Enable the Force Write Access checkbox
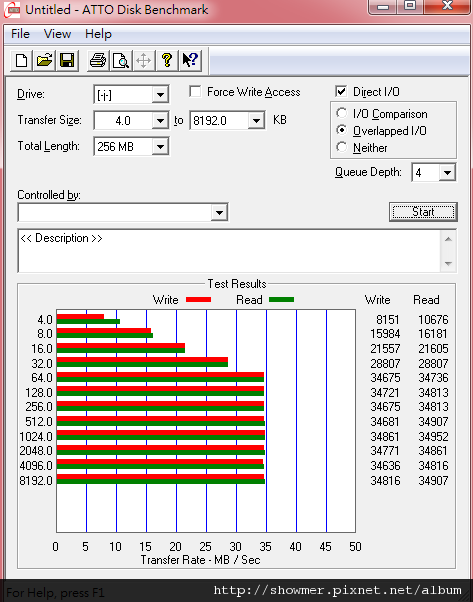The image size is (473, 602). point(195,92)
